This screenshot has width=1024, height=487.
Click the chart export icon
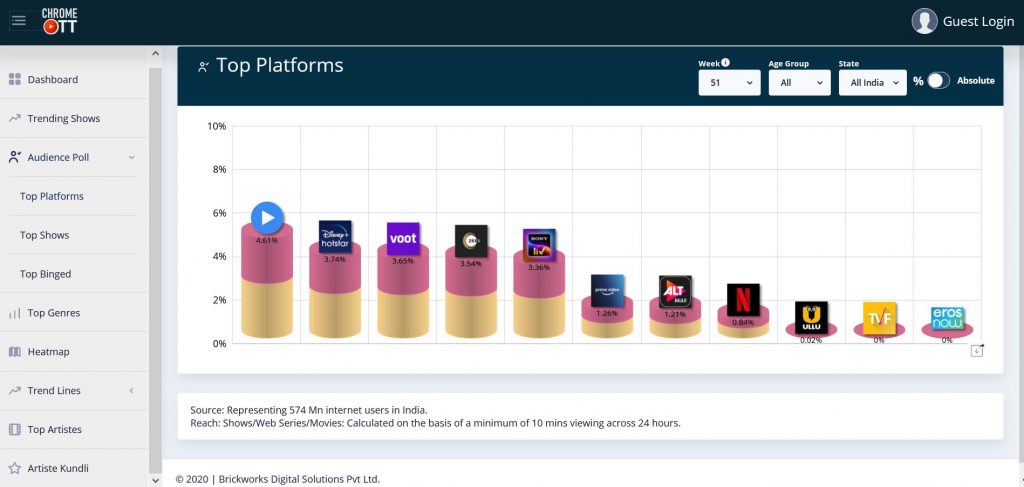point(977,349)
